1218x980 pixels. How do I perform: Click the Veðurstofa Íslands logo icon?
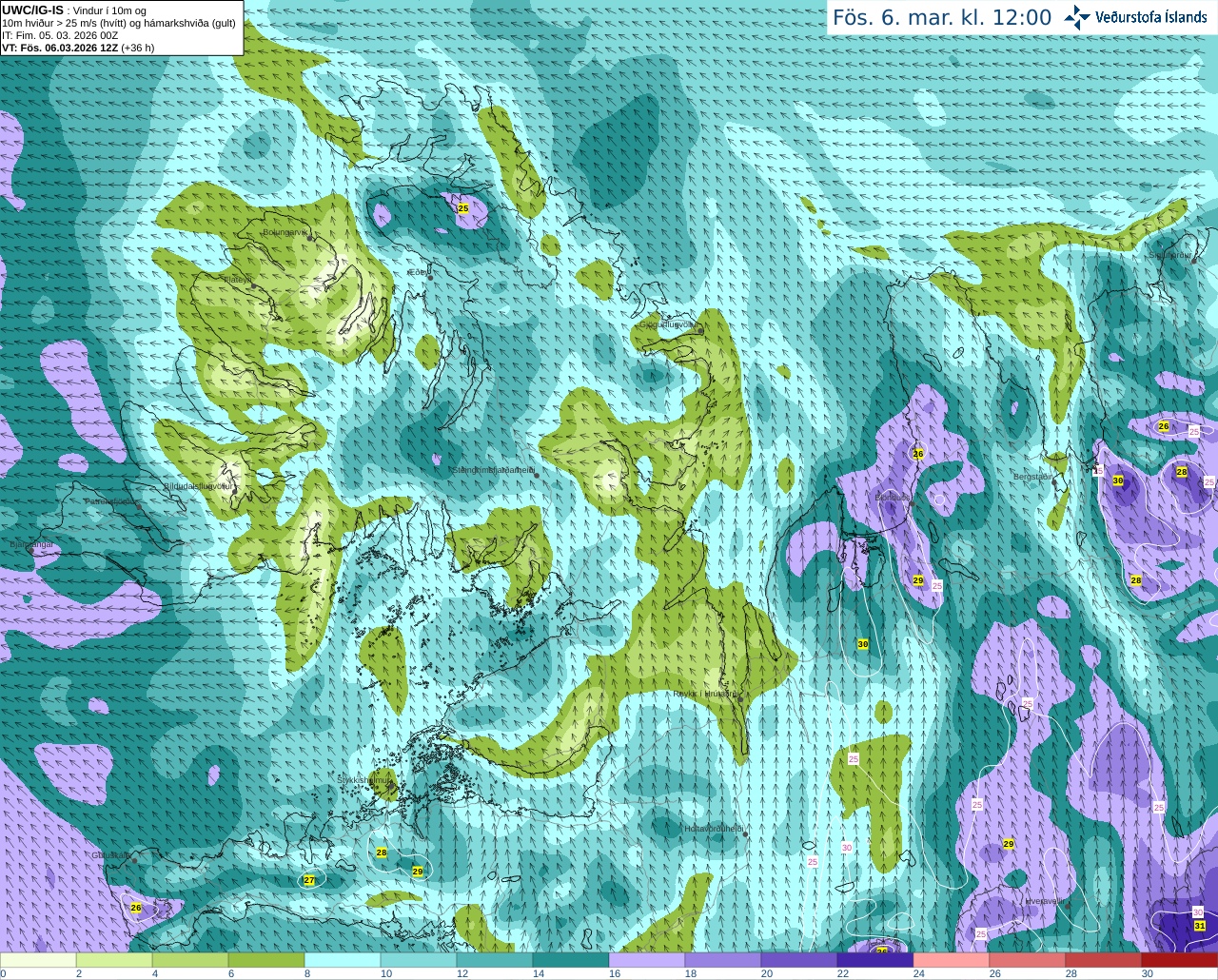[x=1077, y=17]
